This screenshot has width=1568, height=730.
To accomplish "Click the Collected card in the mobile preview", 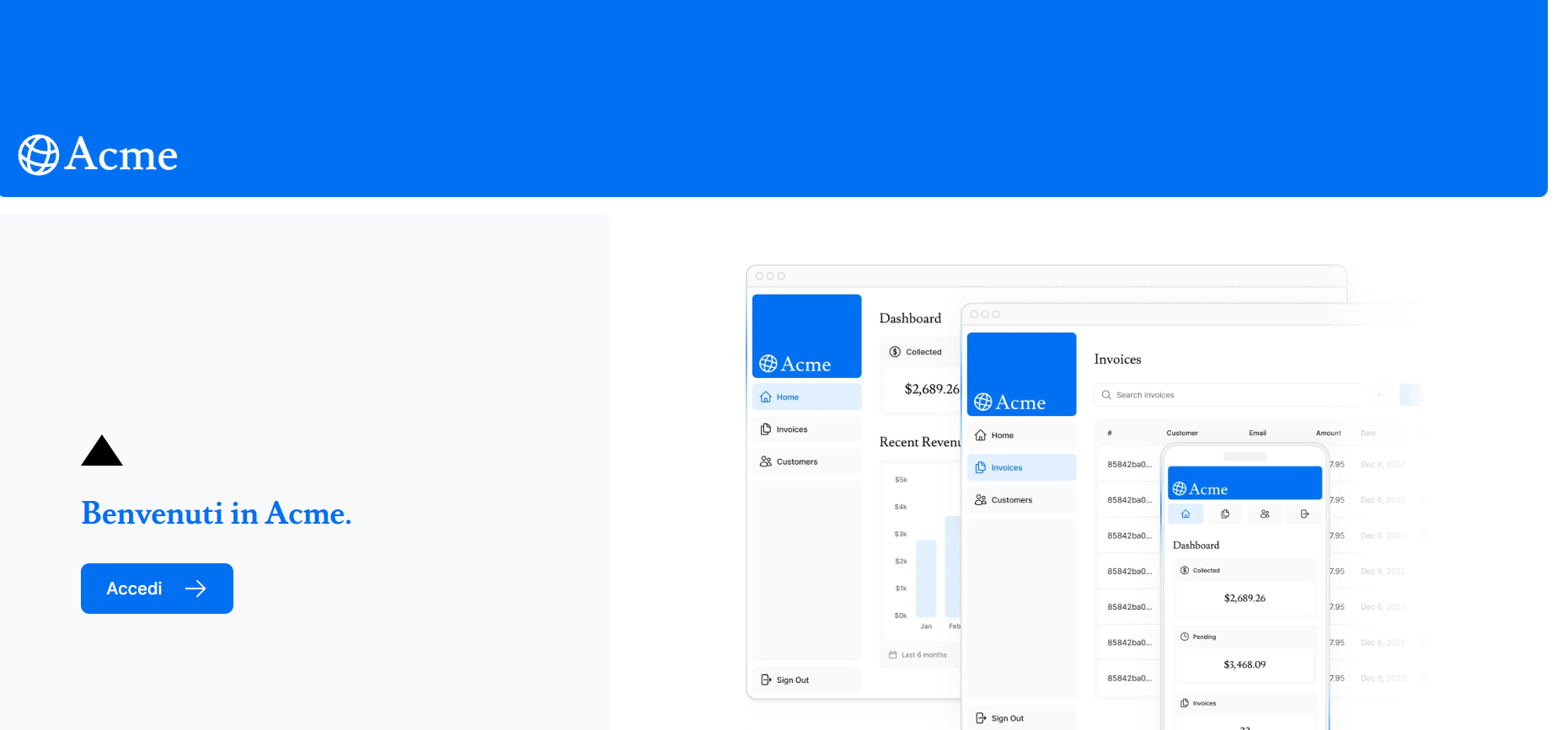I will tap(1244, 588).
